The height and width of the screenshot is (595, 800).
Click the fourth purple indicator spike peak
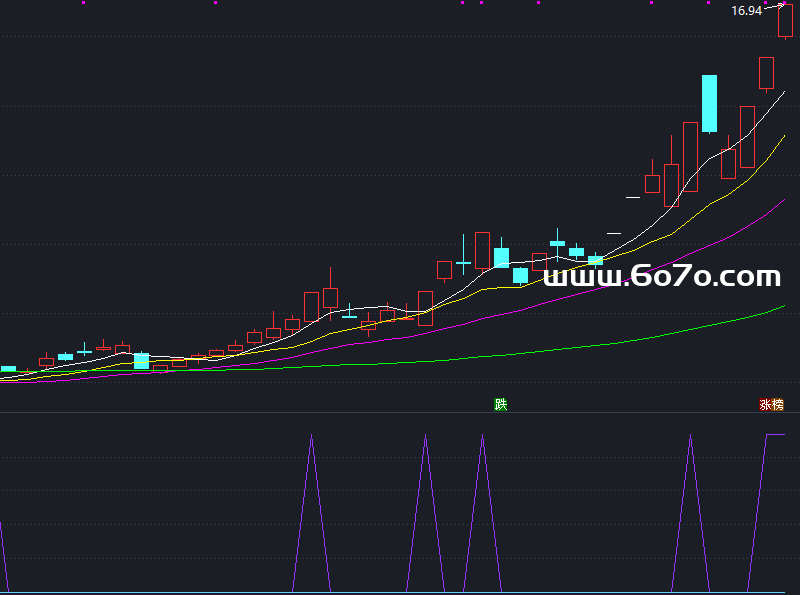pos(689,436)
